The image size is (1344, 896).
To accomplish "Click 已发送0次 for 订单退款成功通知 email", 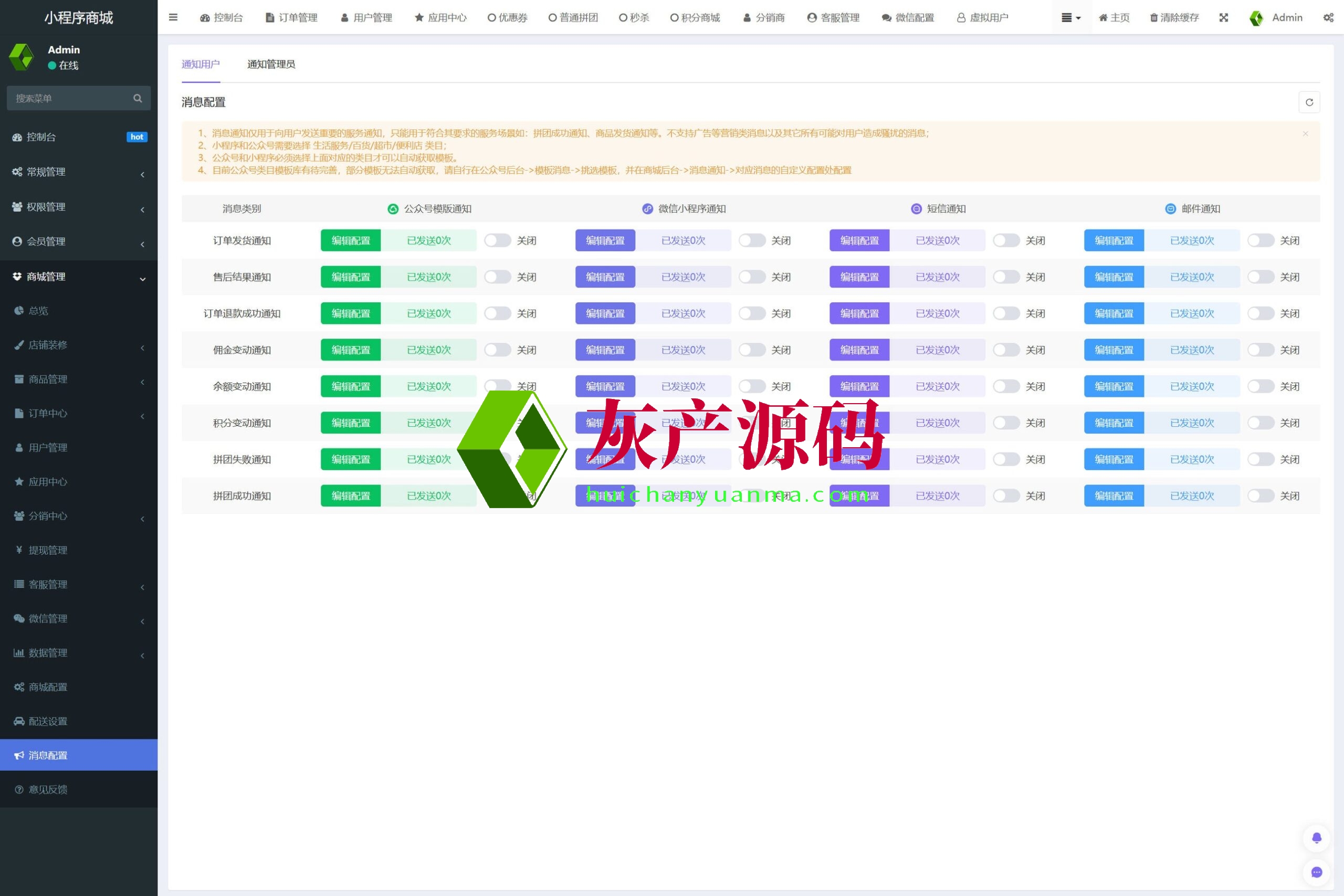I will pos(1191,314).
